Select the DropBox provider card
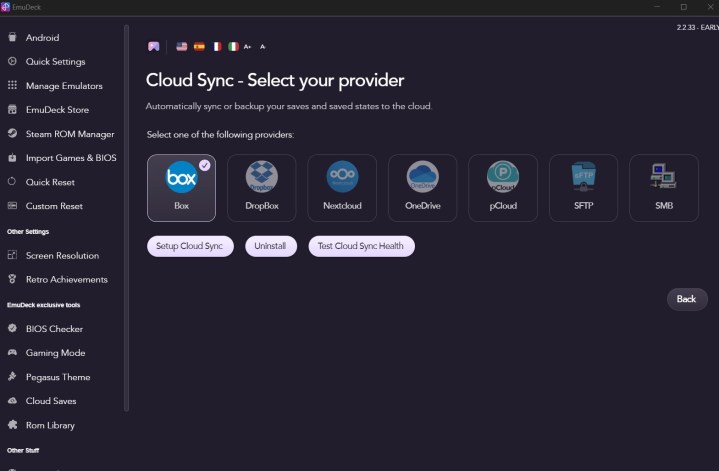The height and width of the screenshot is (471, 719). [x=262, y=188]
